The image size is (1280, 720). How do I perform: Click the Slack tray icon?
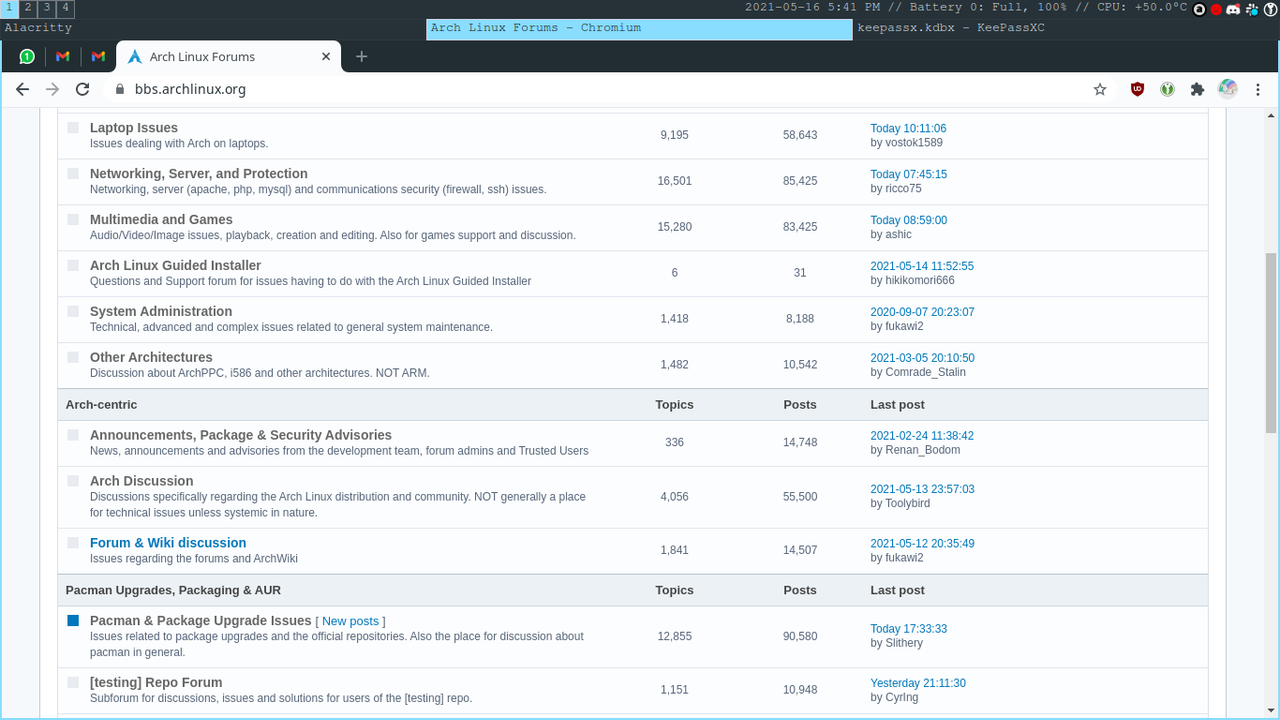click(x=1251, y=9)
